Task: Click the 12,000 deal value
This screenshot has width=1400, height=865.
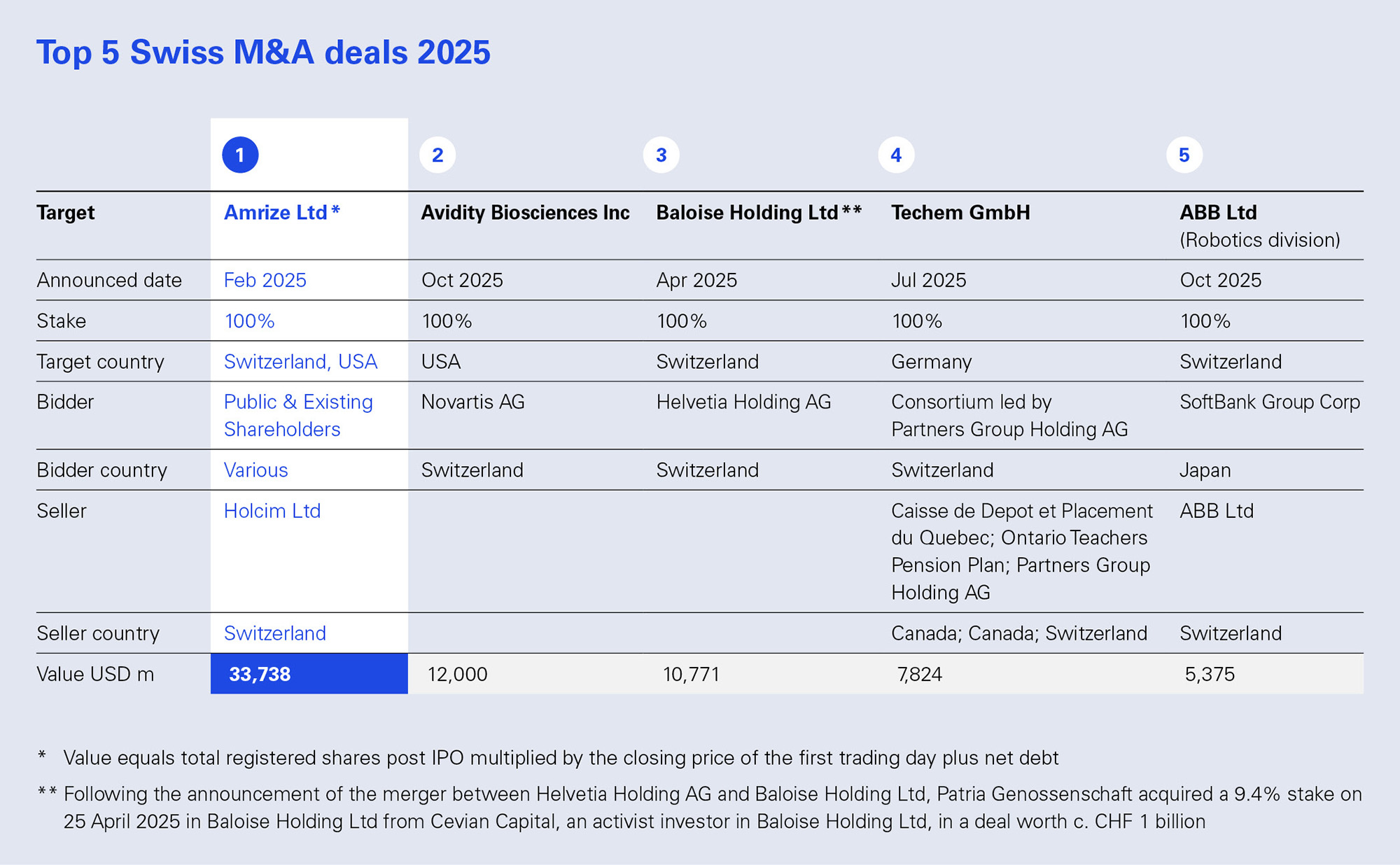Action: (457, 674)
